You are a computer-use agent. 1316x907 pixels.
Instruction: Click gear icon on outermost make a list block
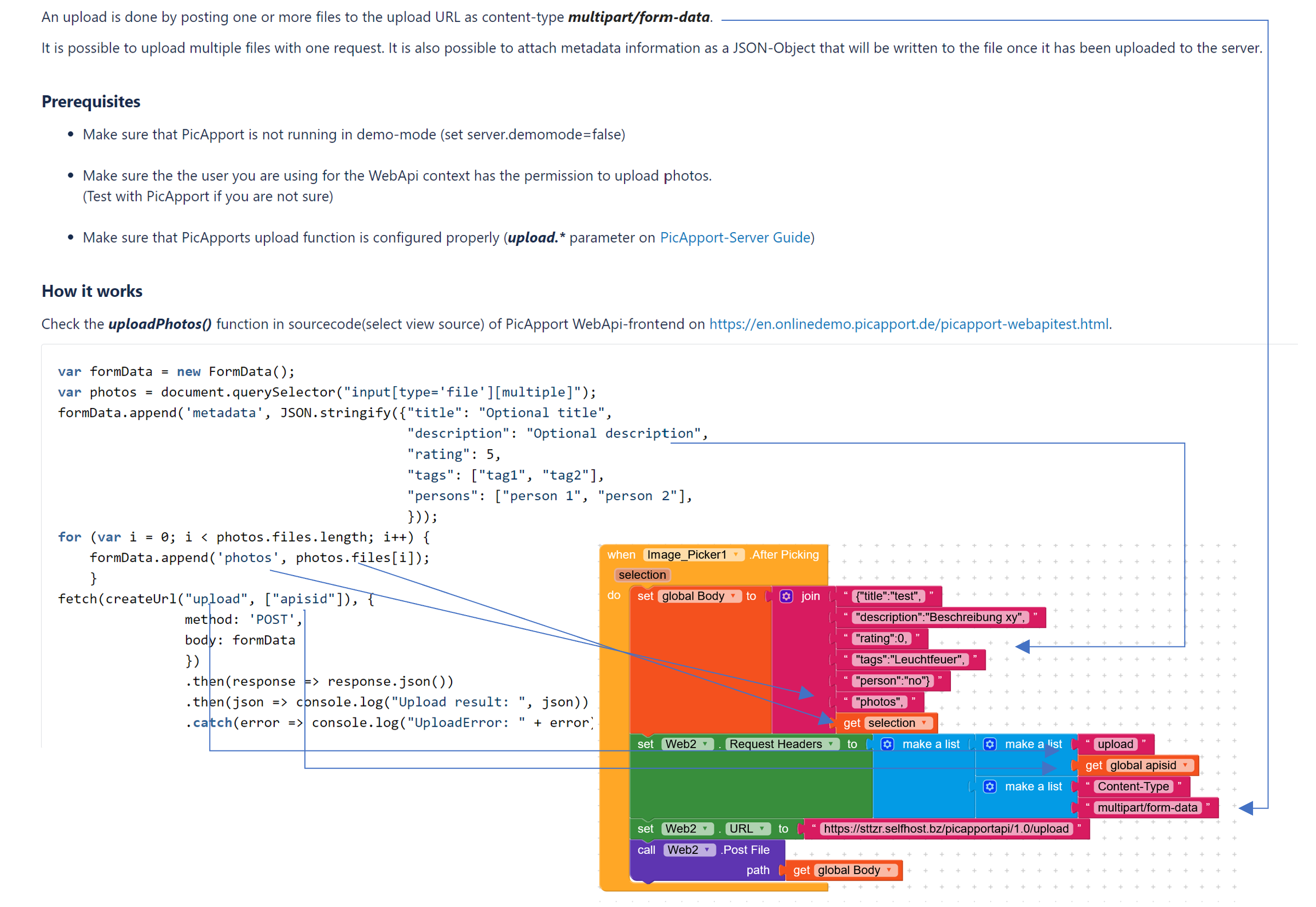click(887, 744)
